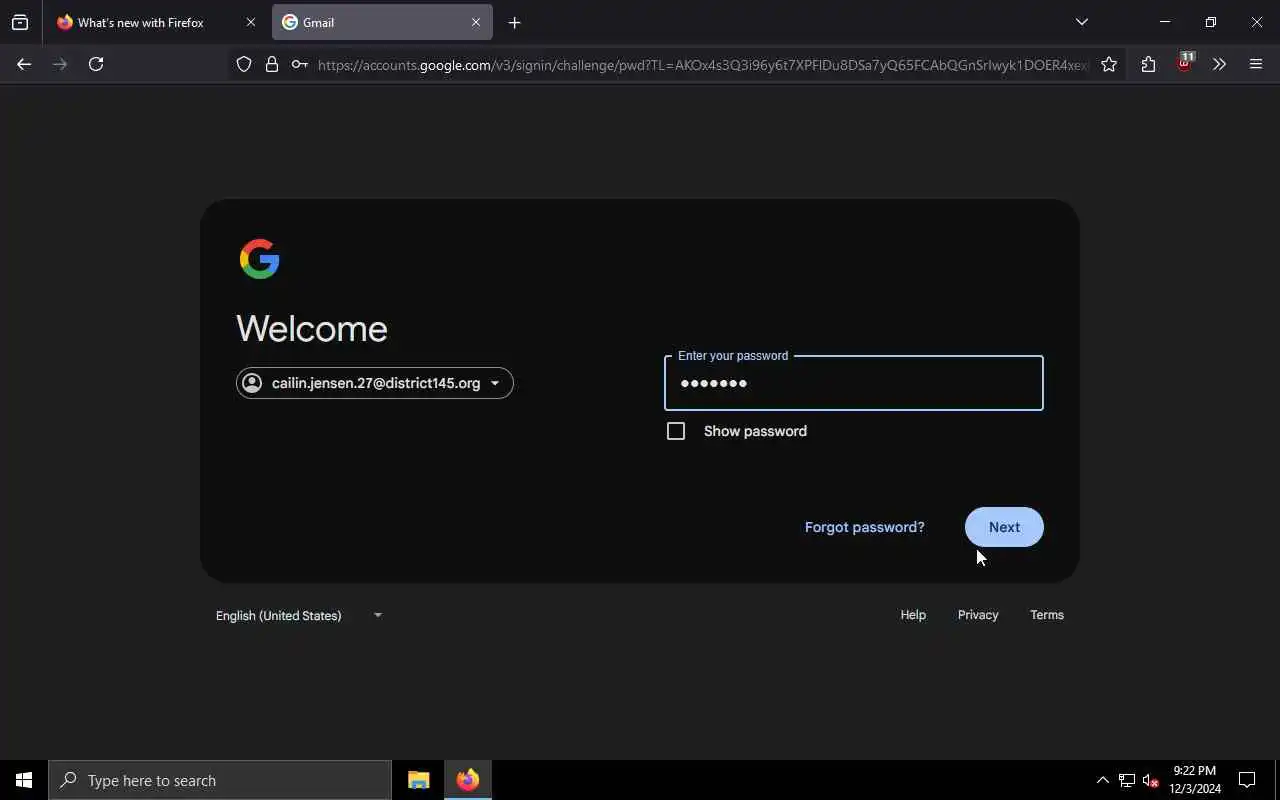Open the English (United States) language dropdown
This screenshot has height=800, width=1280.
pyautogui.click(x=299, y=615)
